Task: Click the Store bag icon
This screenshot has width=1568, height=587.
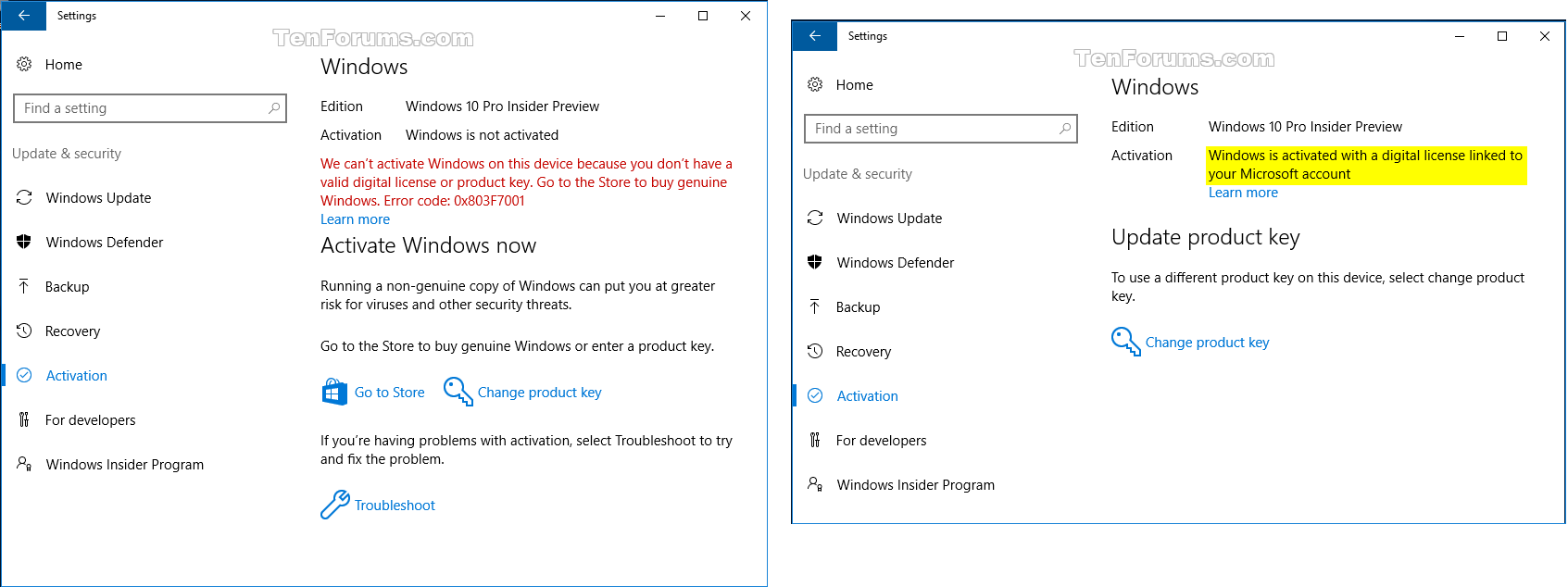Action: [x=334, y=392]
